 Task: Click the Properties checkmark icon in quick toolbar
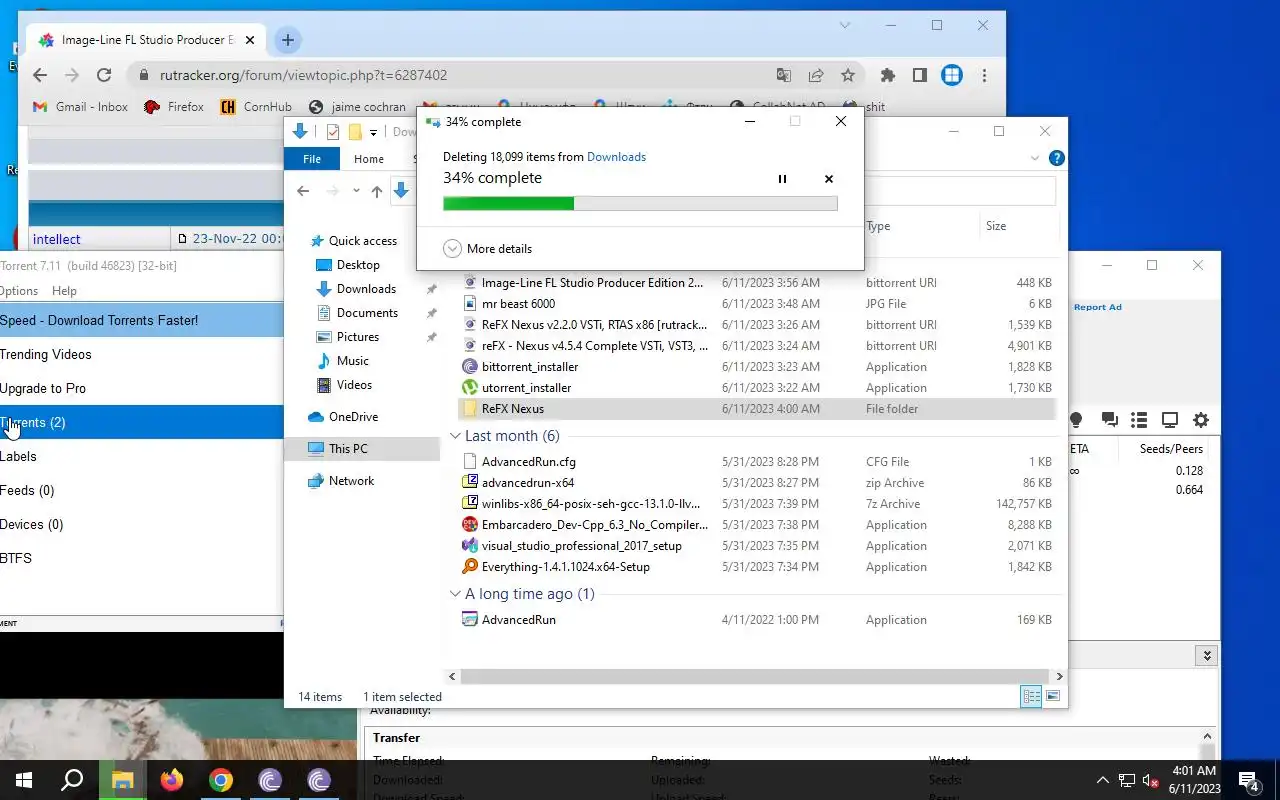point(333,132)
